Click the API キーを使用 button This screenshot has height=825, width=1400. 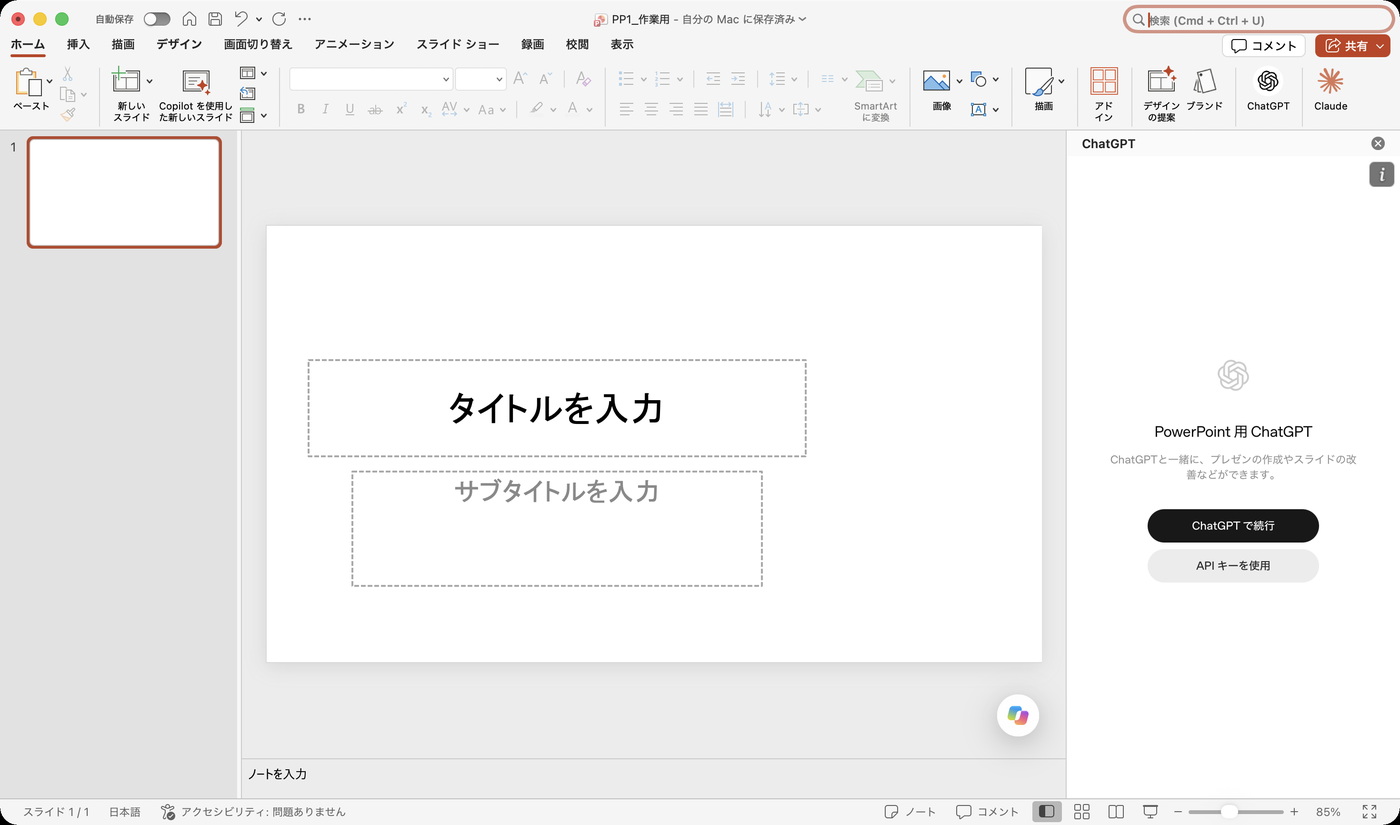point(1233,566)
